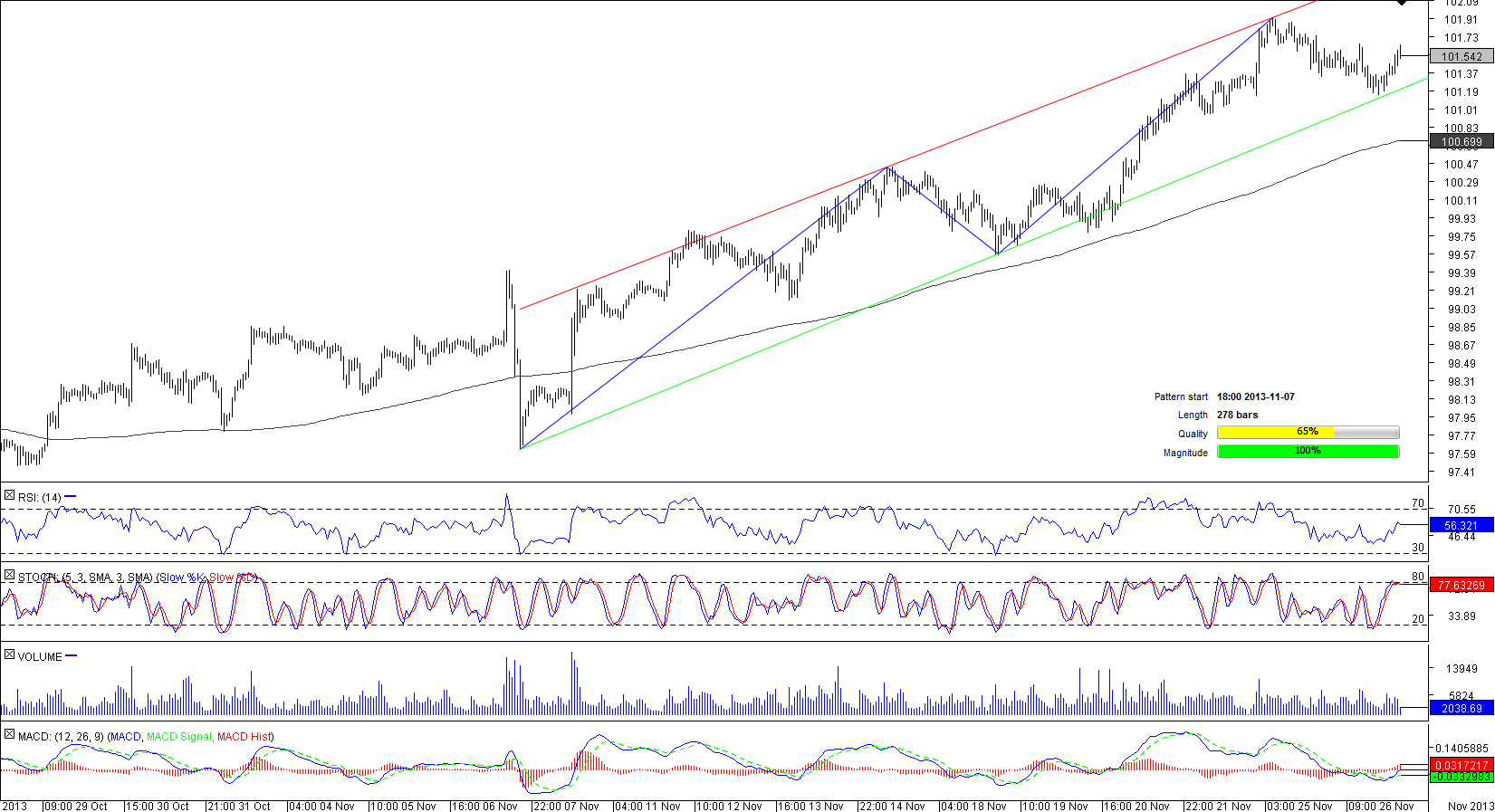Viewport: 1495px width, 812px height.
Task: Click the 21:00 31 Oct time label
Action: coord(239,806)
